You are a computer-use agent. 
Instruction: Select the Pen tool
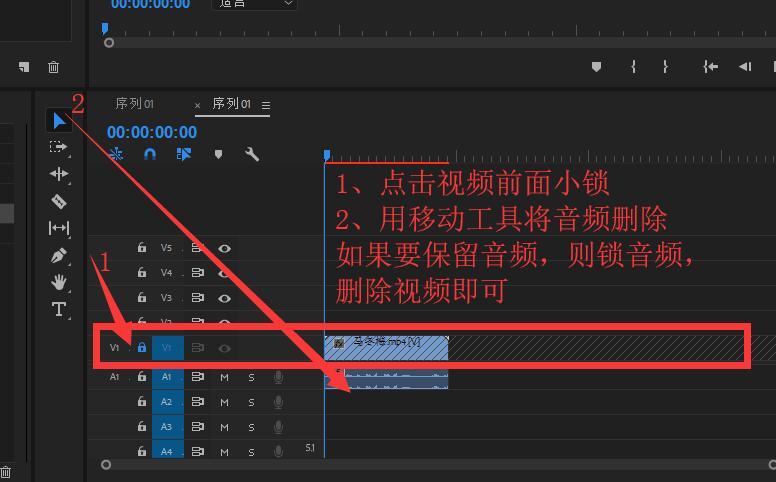click(59, 255)
